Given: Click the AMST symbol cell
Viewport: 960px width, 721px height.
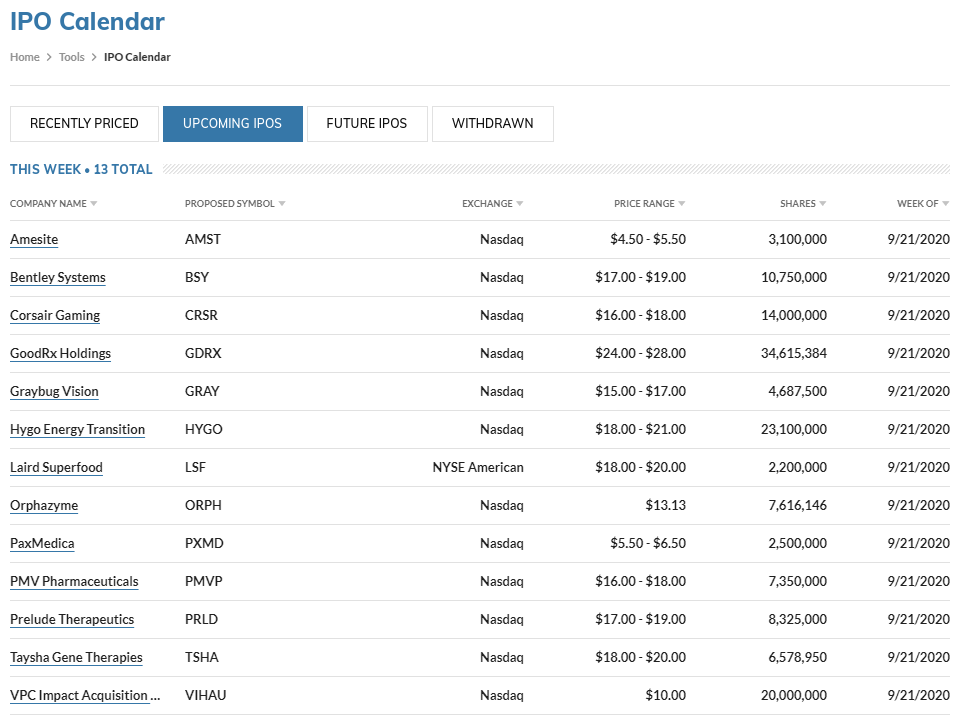Looking at the screenshot, I should (203, 239).
